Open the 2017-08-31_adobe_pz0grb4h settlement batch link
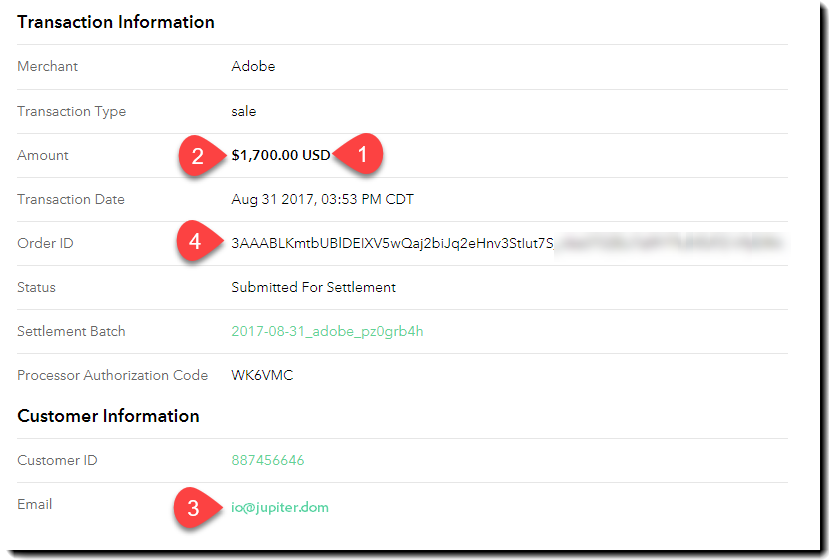Image resolution: width=829 pixels, height=560 pixels. [327, 331]
